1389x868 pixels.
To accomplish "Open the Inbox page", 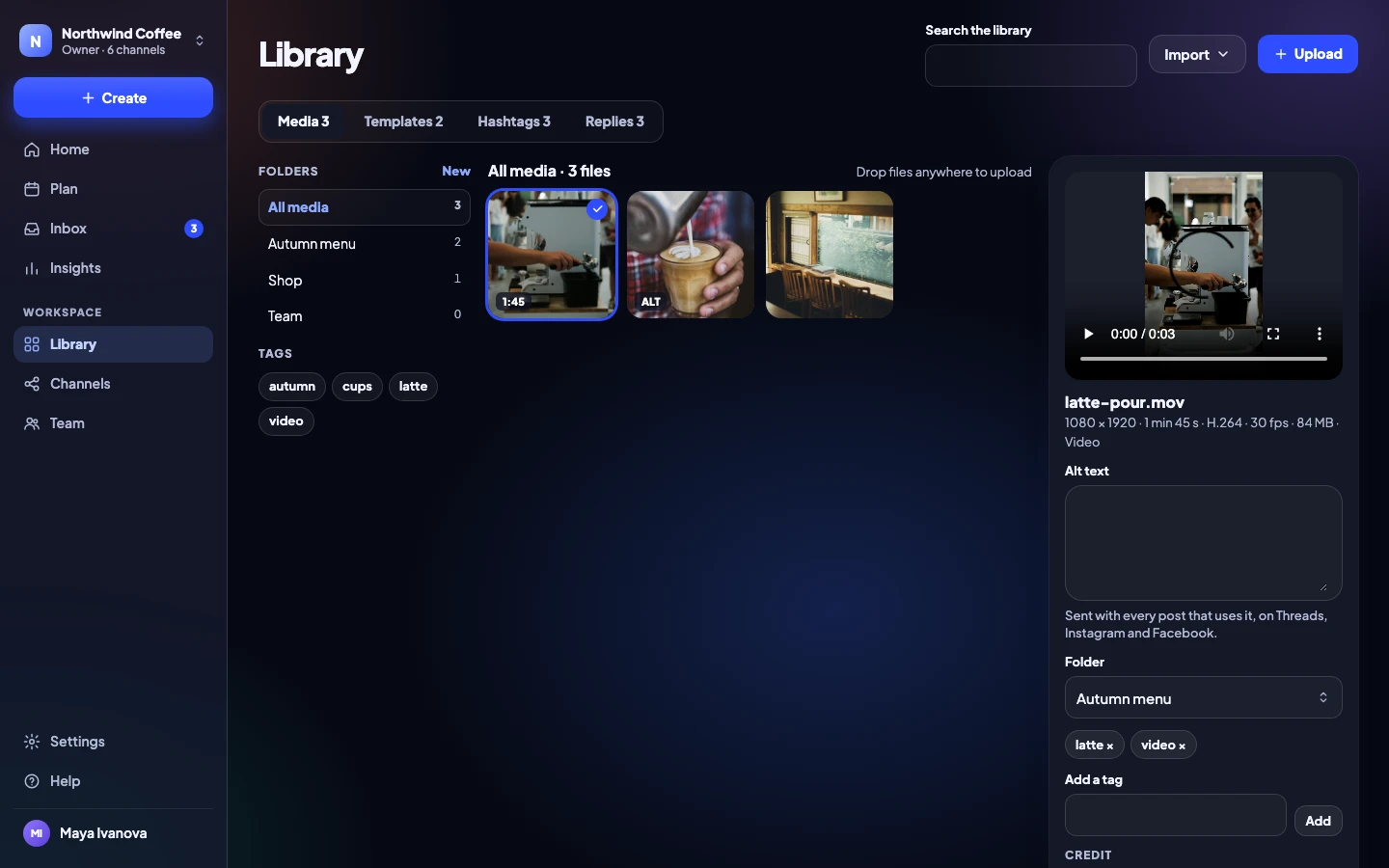I will 113,229.
